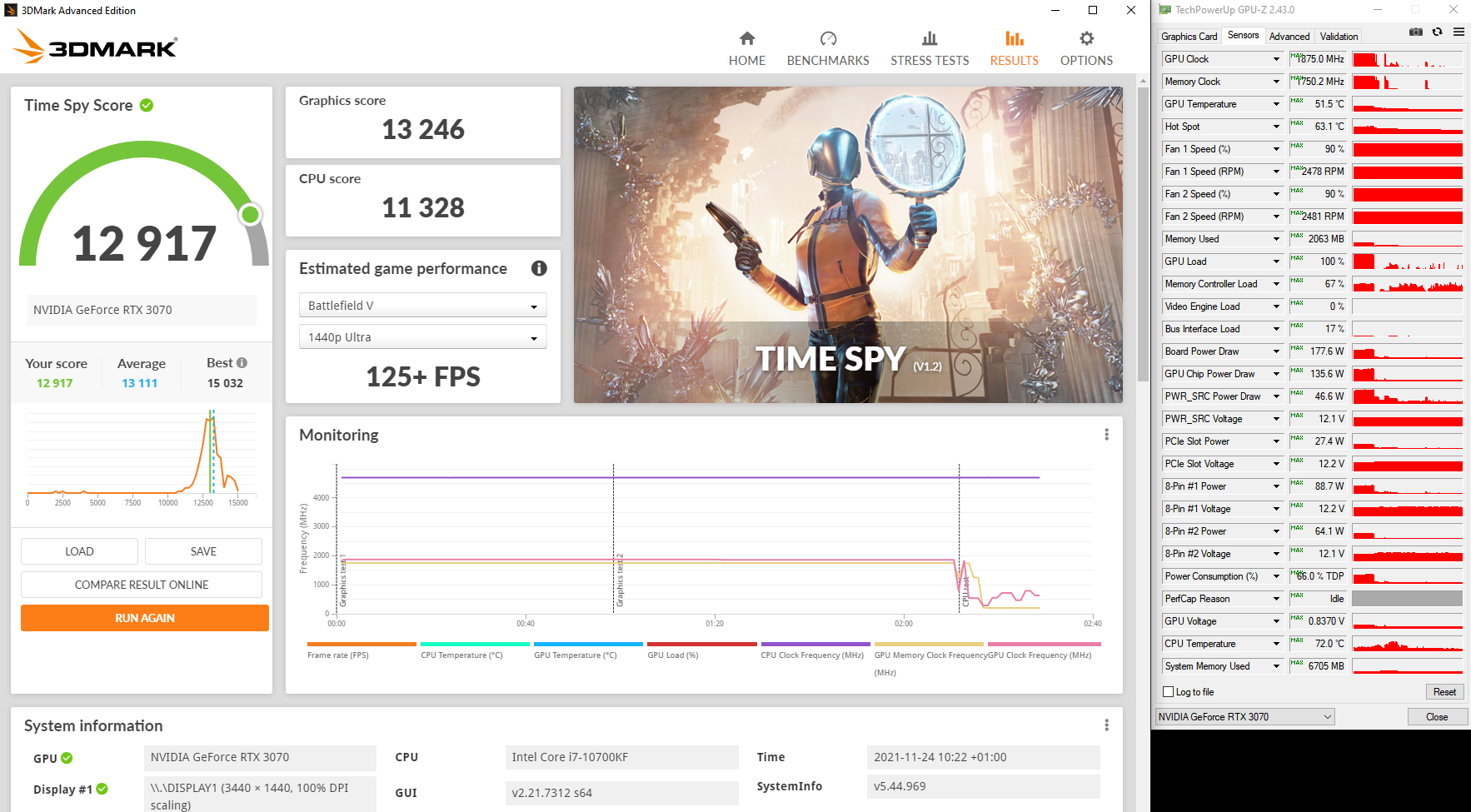Open the Options gear icon

pos(1086,38)
